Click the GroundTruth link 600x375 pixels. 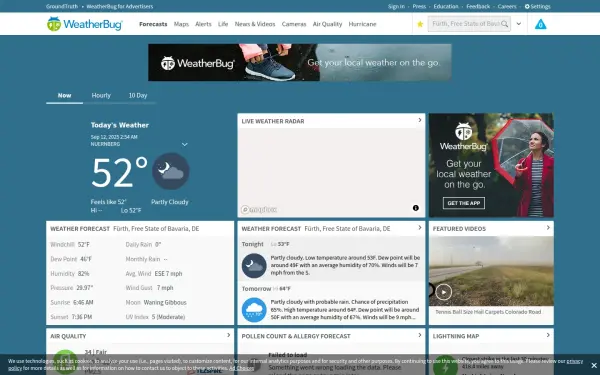[x=62, y=7]
